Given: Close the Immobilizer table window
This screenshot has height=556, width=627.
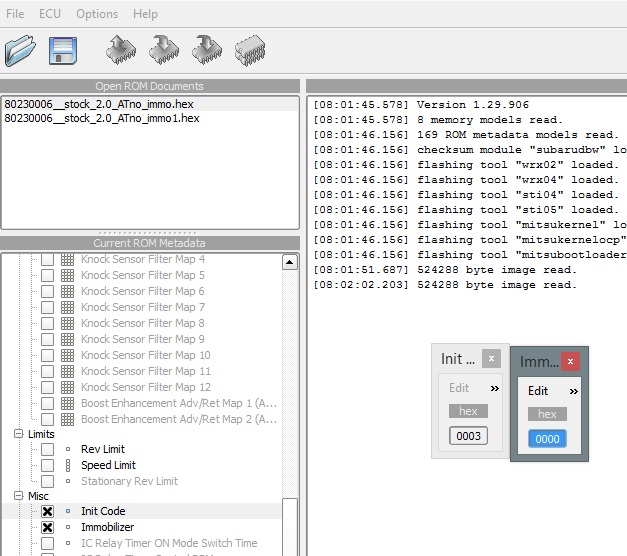Looking at the screenshot, I should (x=570, y=361).
